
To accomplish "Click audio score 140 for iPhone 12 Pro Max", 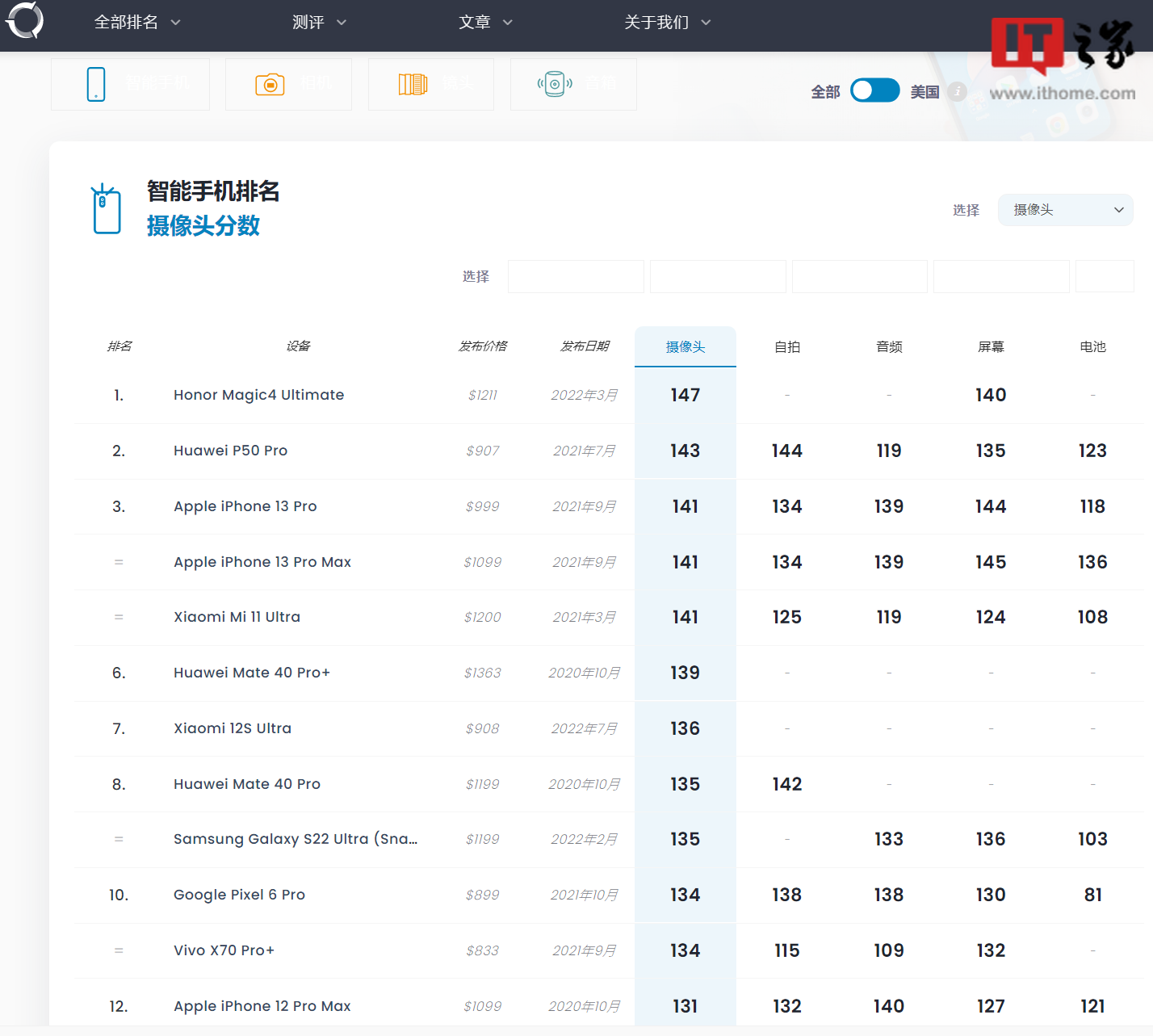I will [x=889, y=1006].
